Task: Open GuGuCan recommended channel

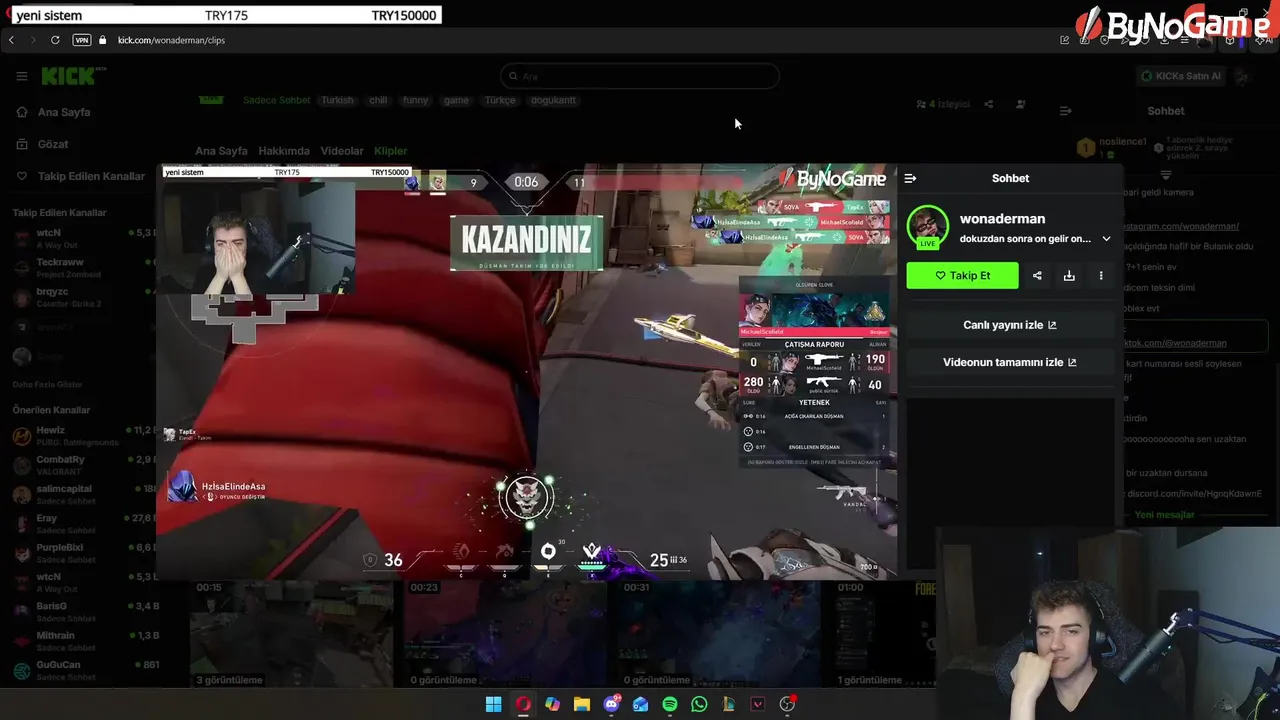Action: point(85,670)
